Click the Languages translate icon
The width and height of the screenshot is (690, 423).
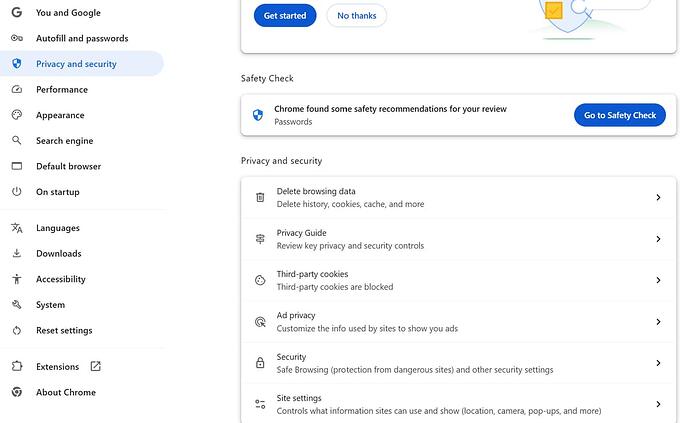tap(16, 228)
